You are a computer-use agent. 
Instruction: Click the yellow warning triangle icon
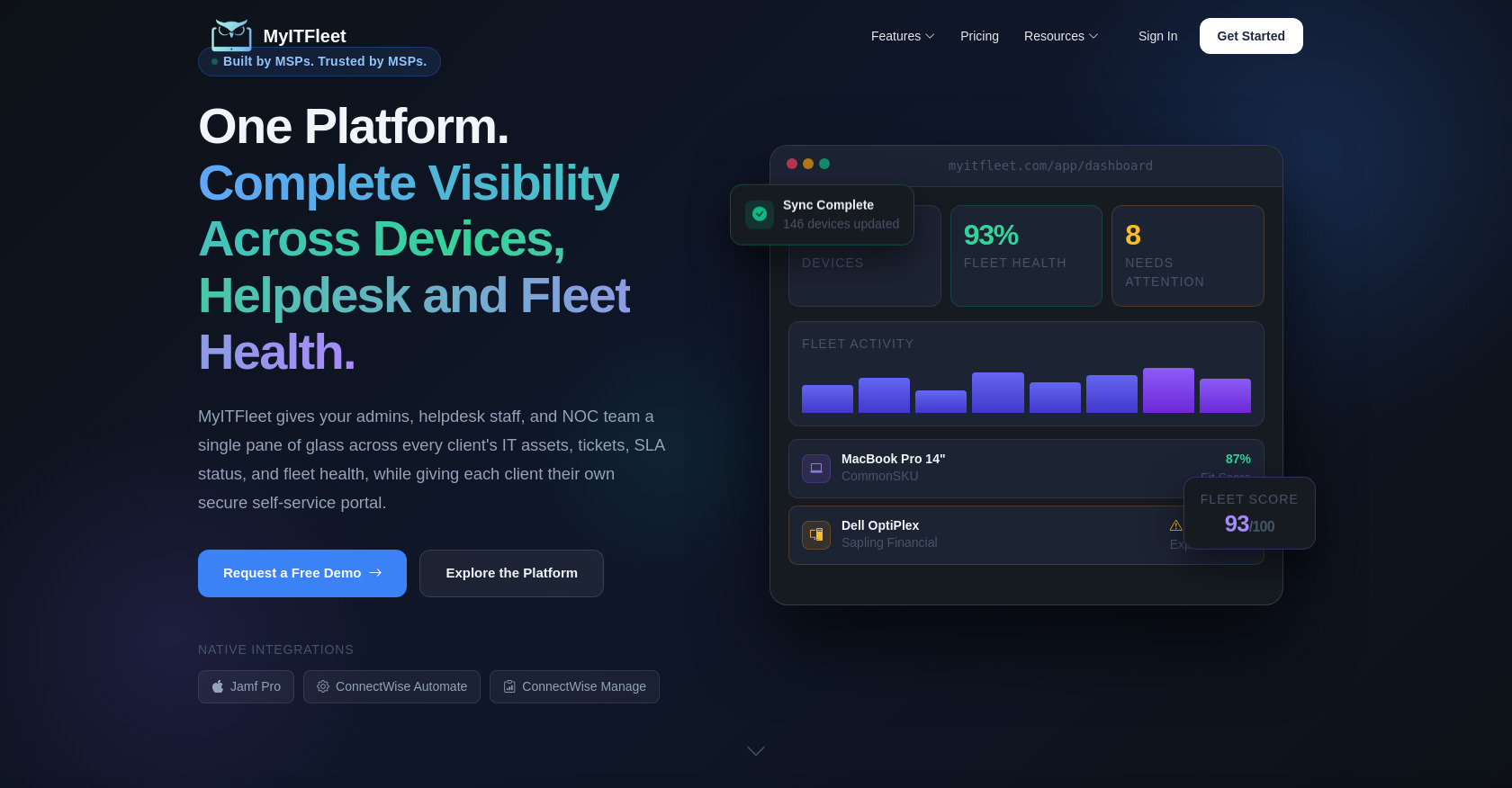click(1175, 525)
